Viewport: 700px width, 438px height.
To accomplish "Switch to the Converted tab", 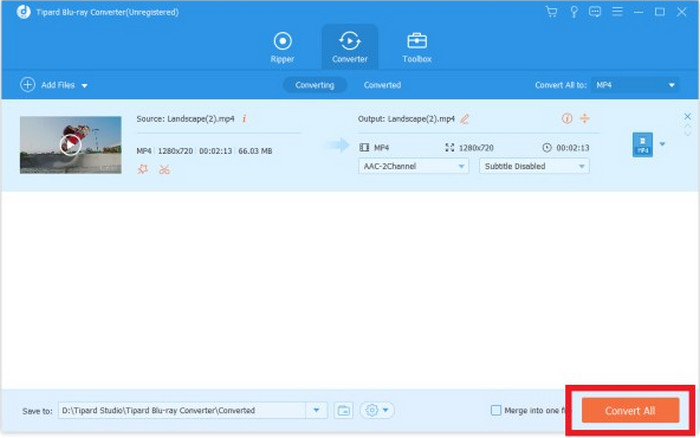I will [x=382, y=85].
